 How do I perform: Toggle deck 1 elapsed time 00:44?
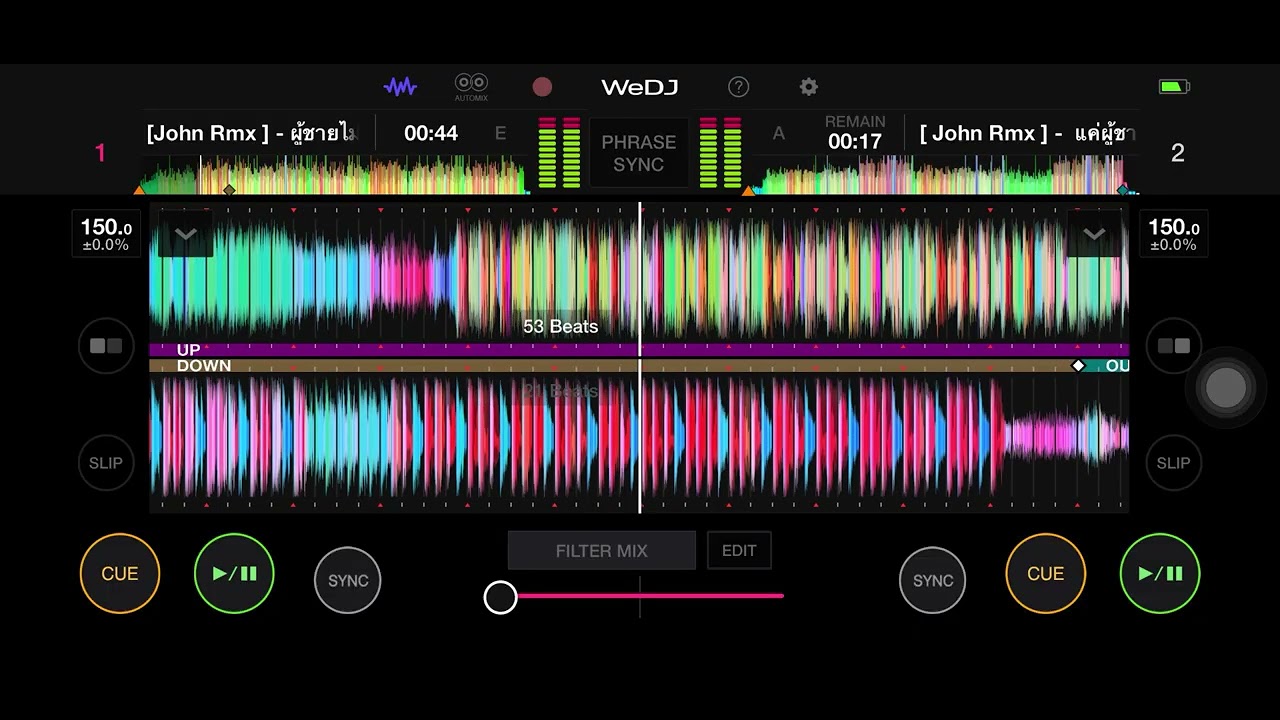[x=431, y=134]
